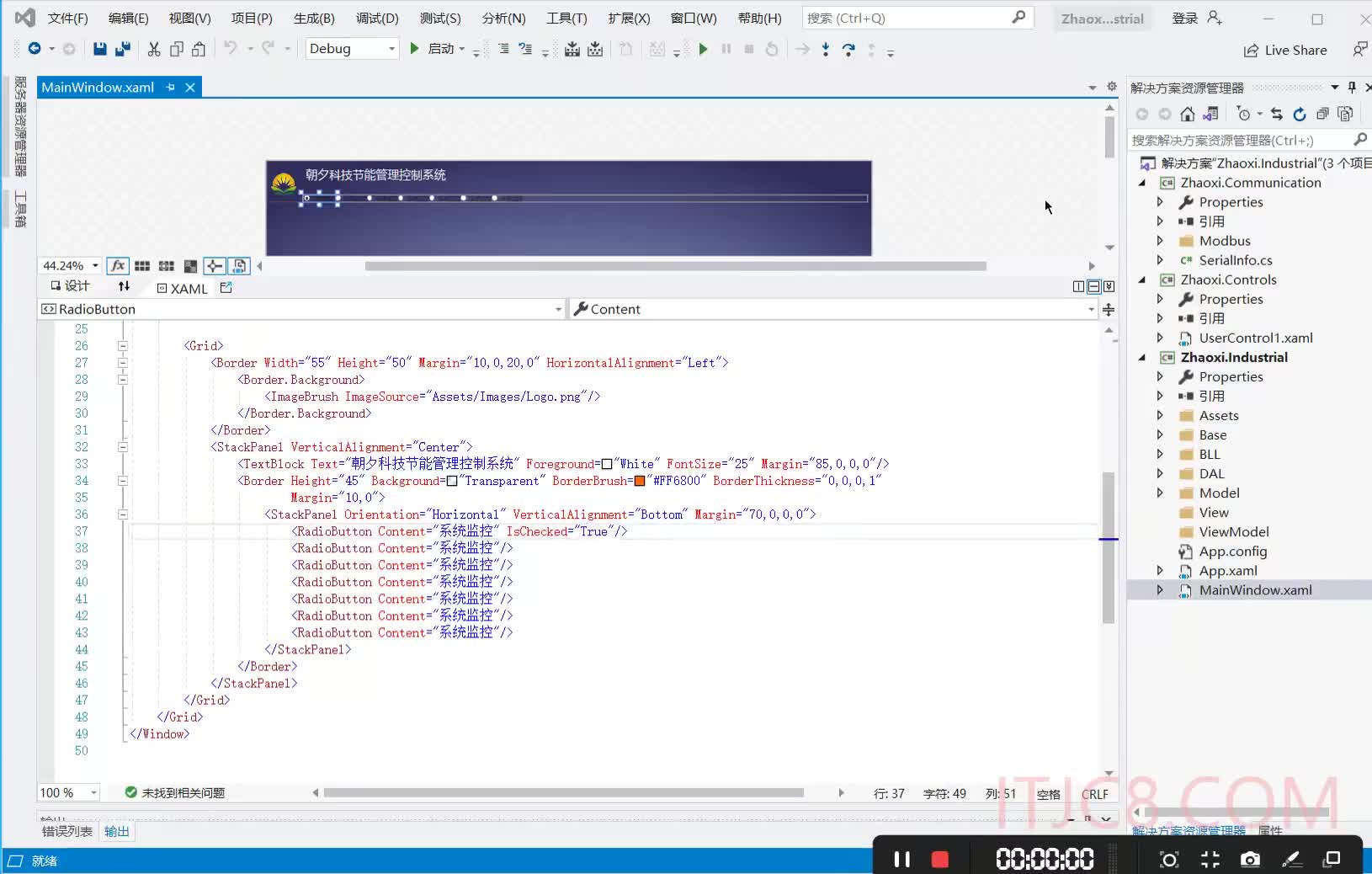This screenshot has height=874, width=1372.
Task: Click the green Start debugging arrow
Action: pyautogui.click(x=414, y=49)
